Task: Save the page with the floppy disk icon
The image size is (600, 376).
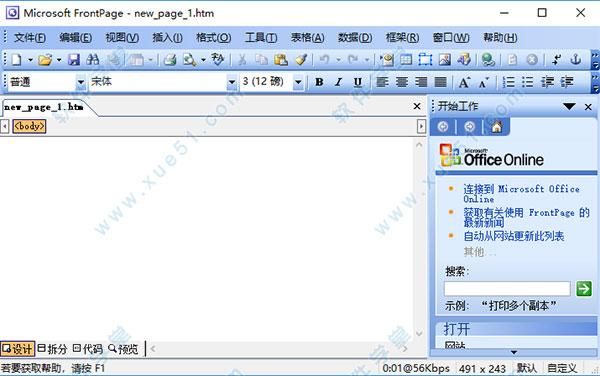Action: pyautogui.click(x=74, y=60)
